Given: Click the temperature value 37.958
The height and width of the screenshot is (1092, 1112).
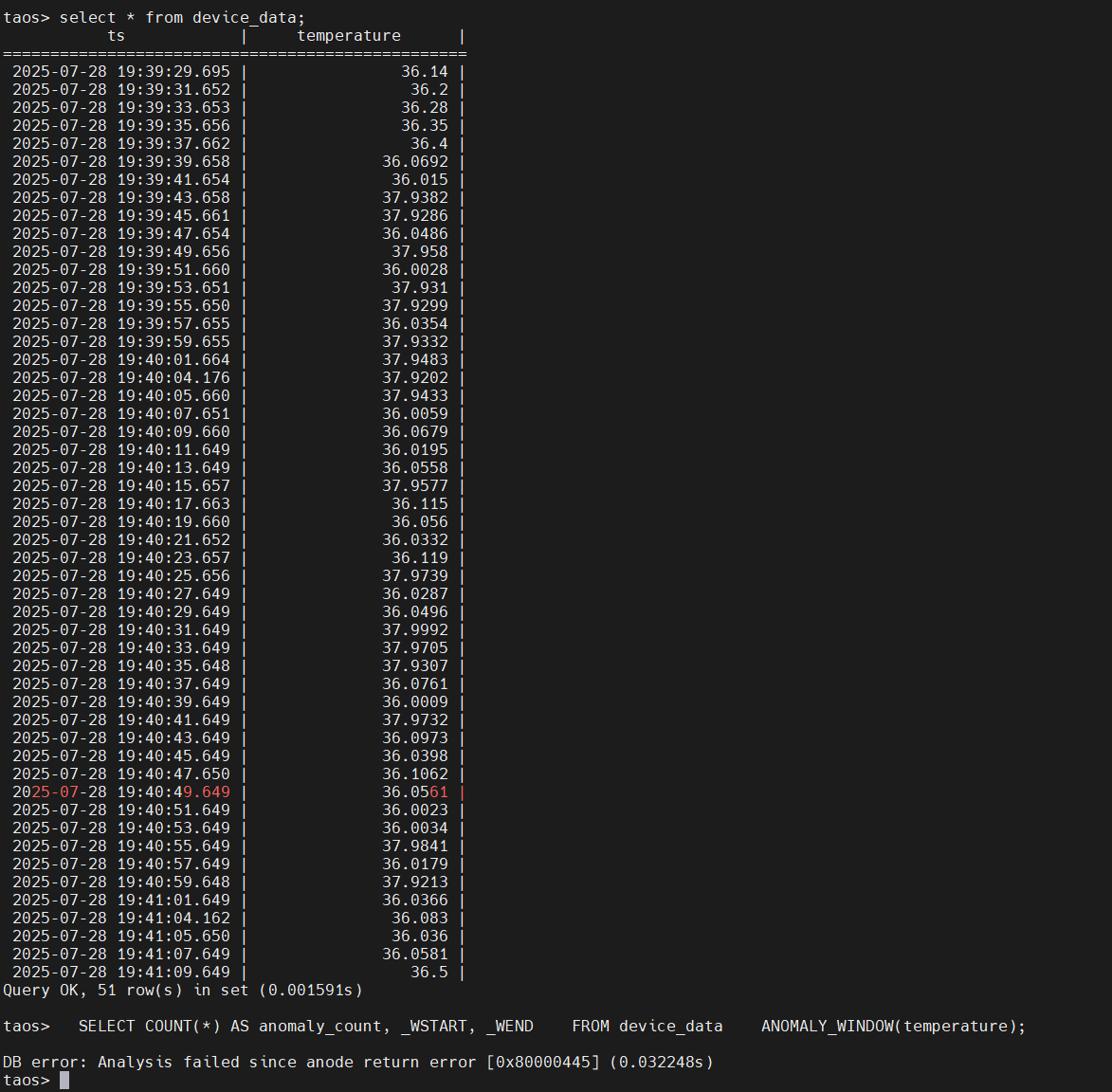Looking at the screenshot, I should pos(419,252).
